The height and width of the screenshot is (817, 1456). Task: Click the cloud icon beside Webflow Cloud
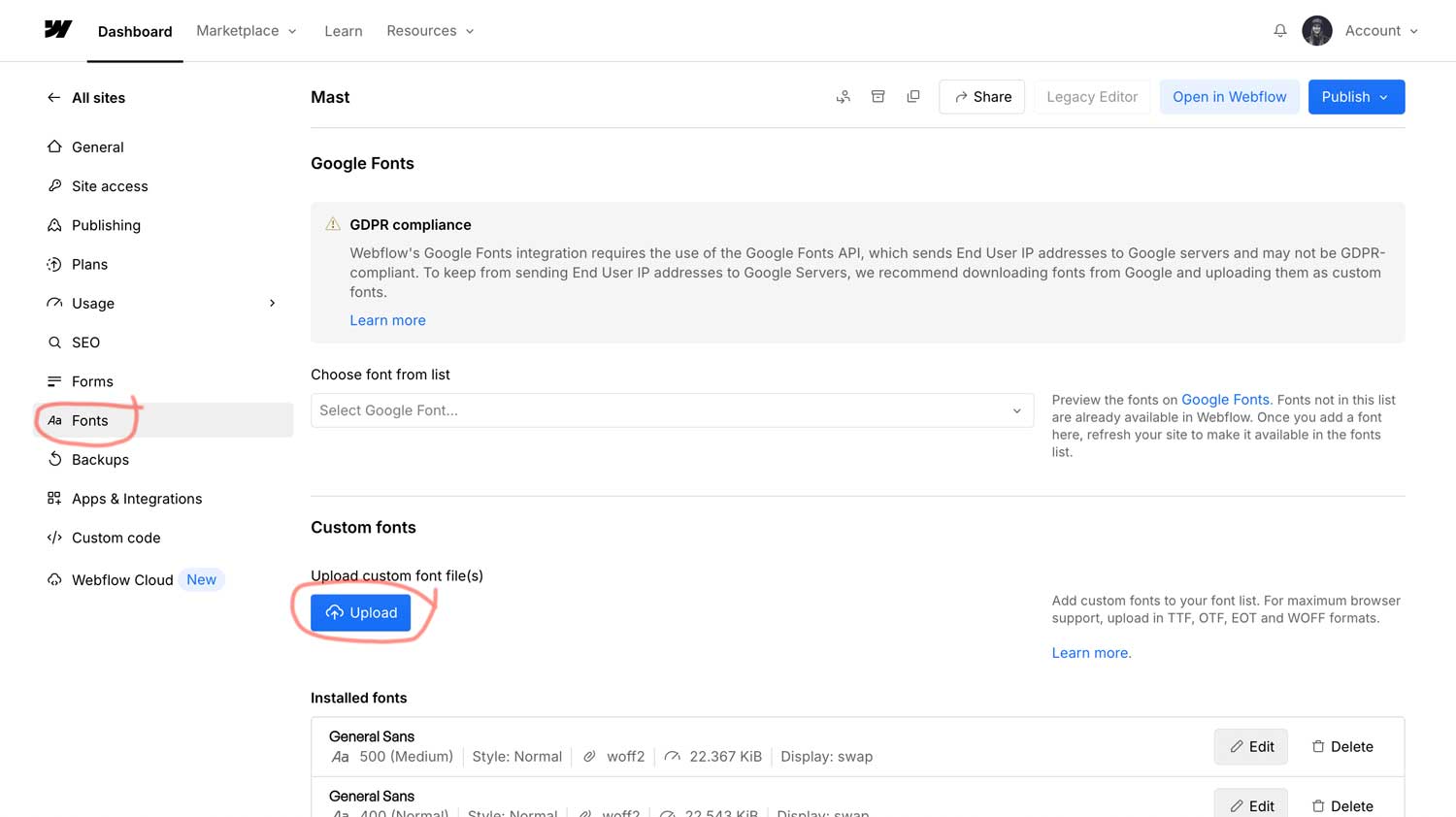[x=54, y=580]
